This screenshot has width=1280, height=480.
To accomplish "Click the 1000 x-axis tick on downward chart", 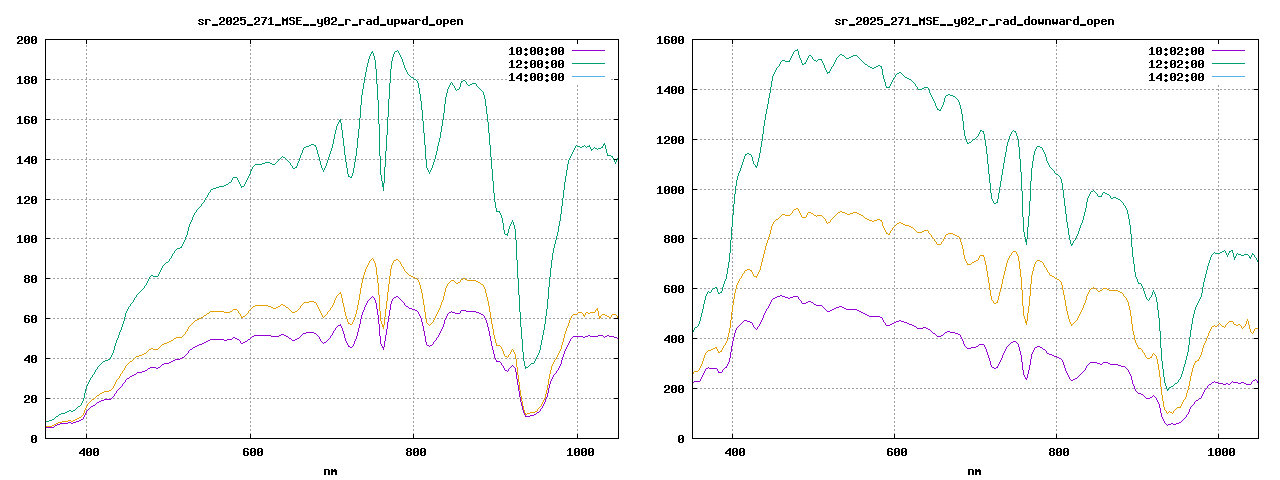I will [x=1221, y=452].
